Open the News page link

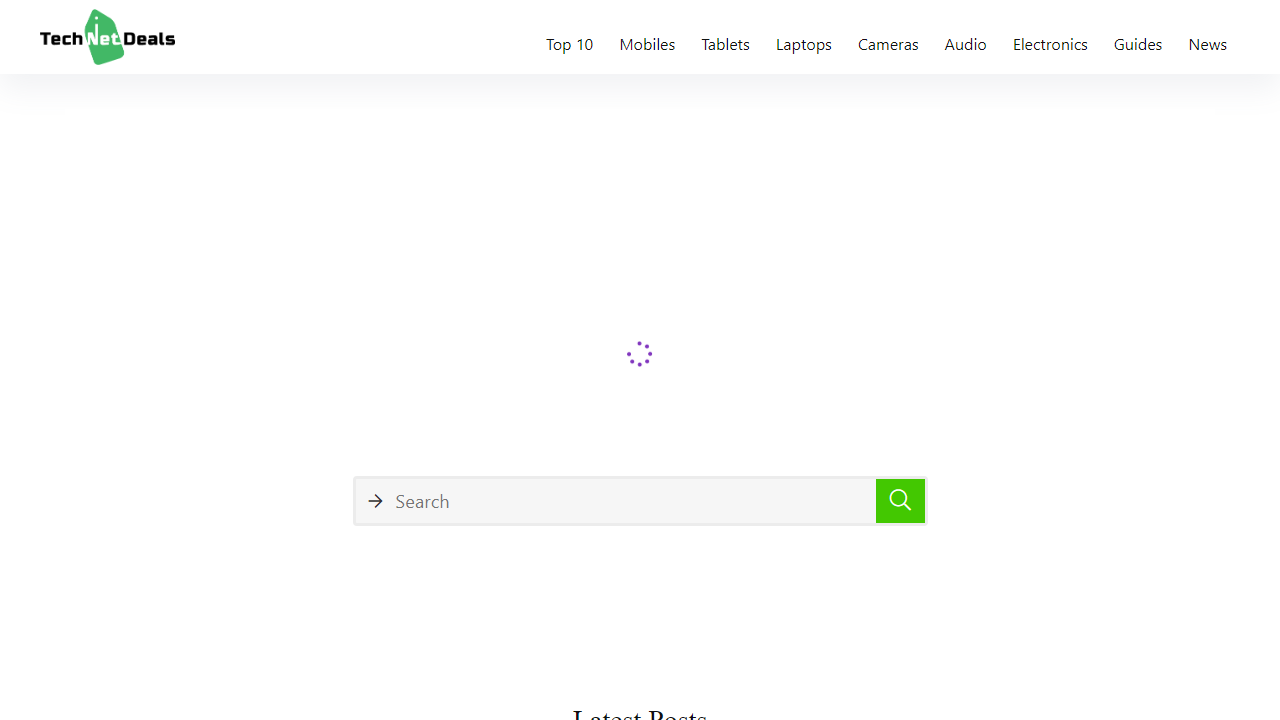(1207, 44)
